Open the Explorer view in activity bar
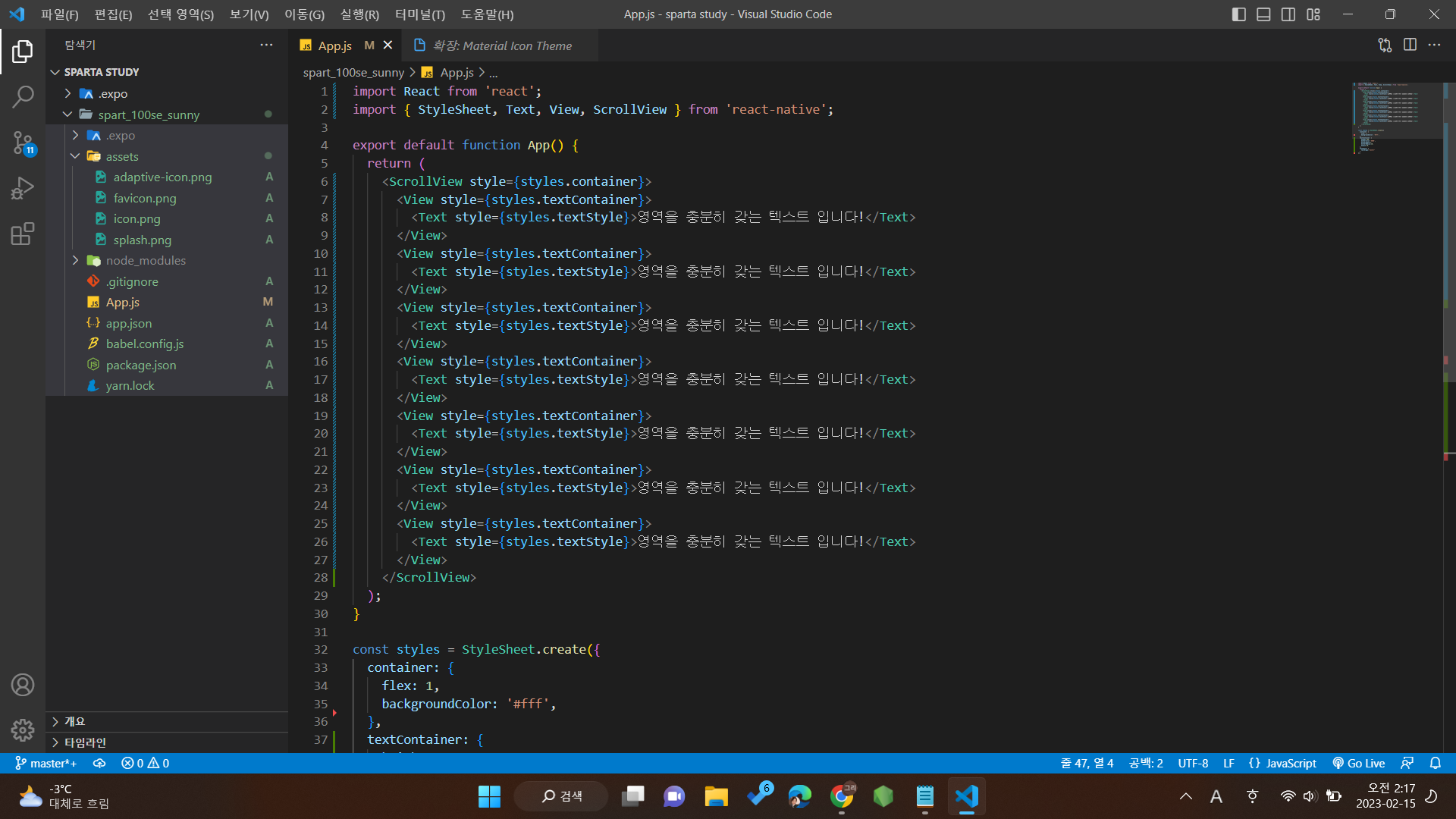Screen dimensions: 1456x819 23,52
